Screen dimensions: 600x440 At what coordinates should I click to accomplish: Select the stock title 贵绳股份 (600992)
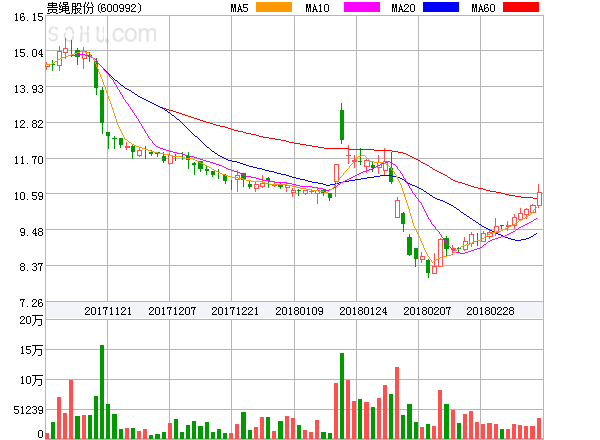(x=94, y=8)
